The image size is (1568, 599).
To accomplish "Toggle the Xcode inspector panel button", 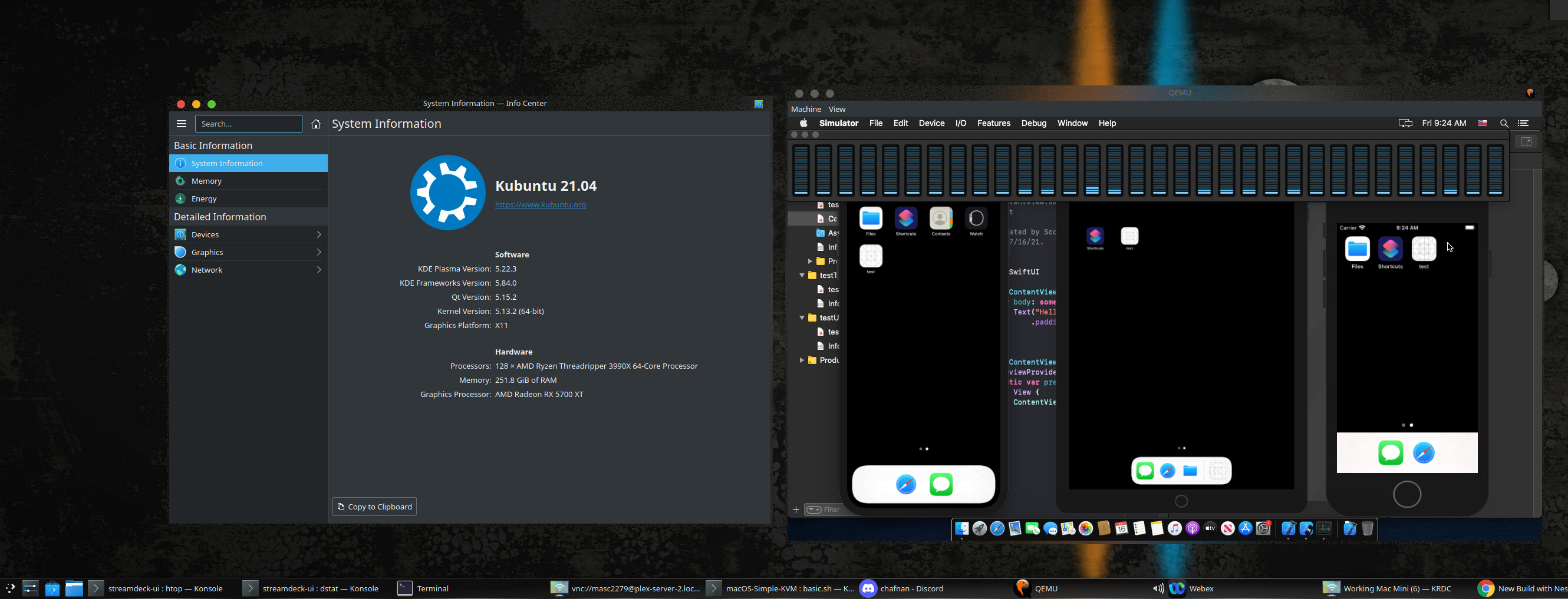I will (x=1526, y=142).
